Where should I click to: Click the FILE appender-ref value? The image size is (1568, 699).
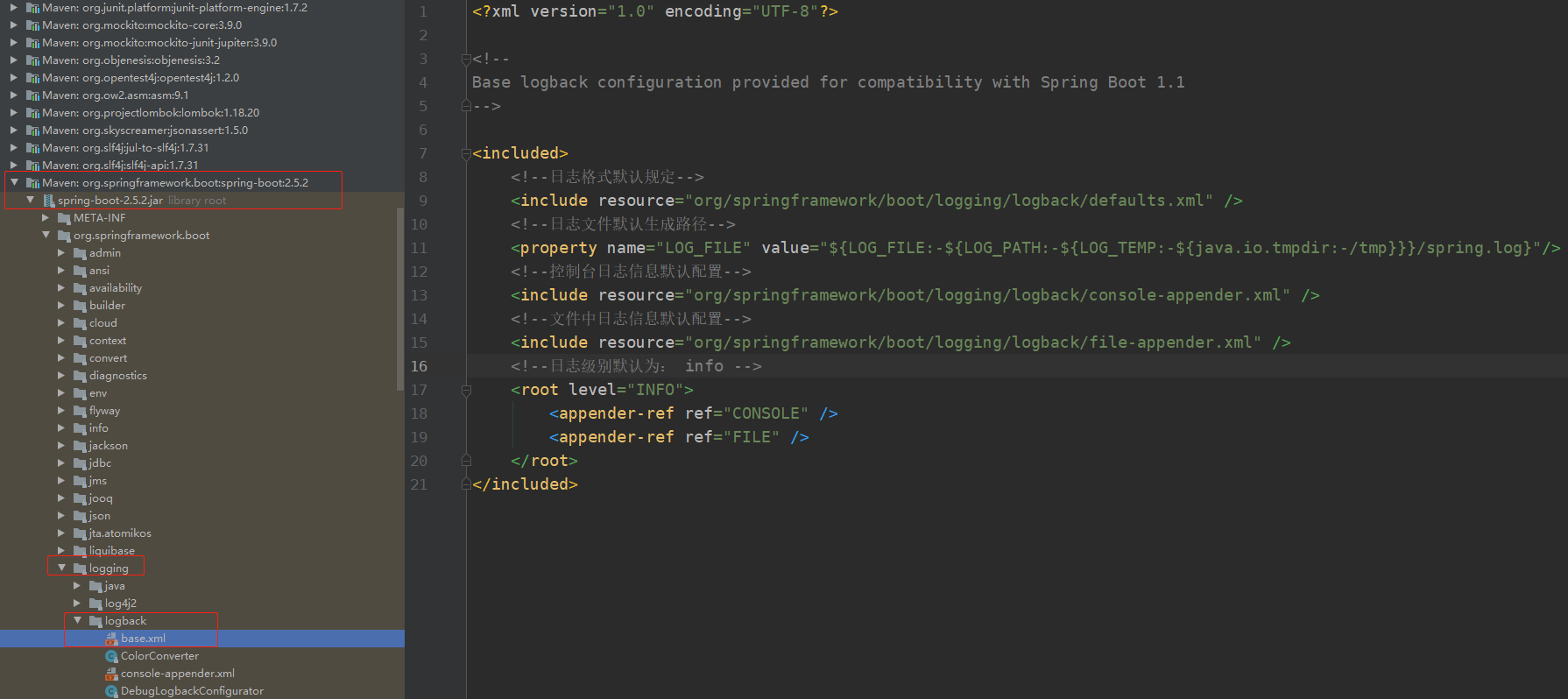752,437
